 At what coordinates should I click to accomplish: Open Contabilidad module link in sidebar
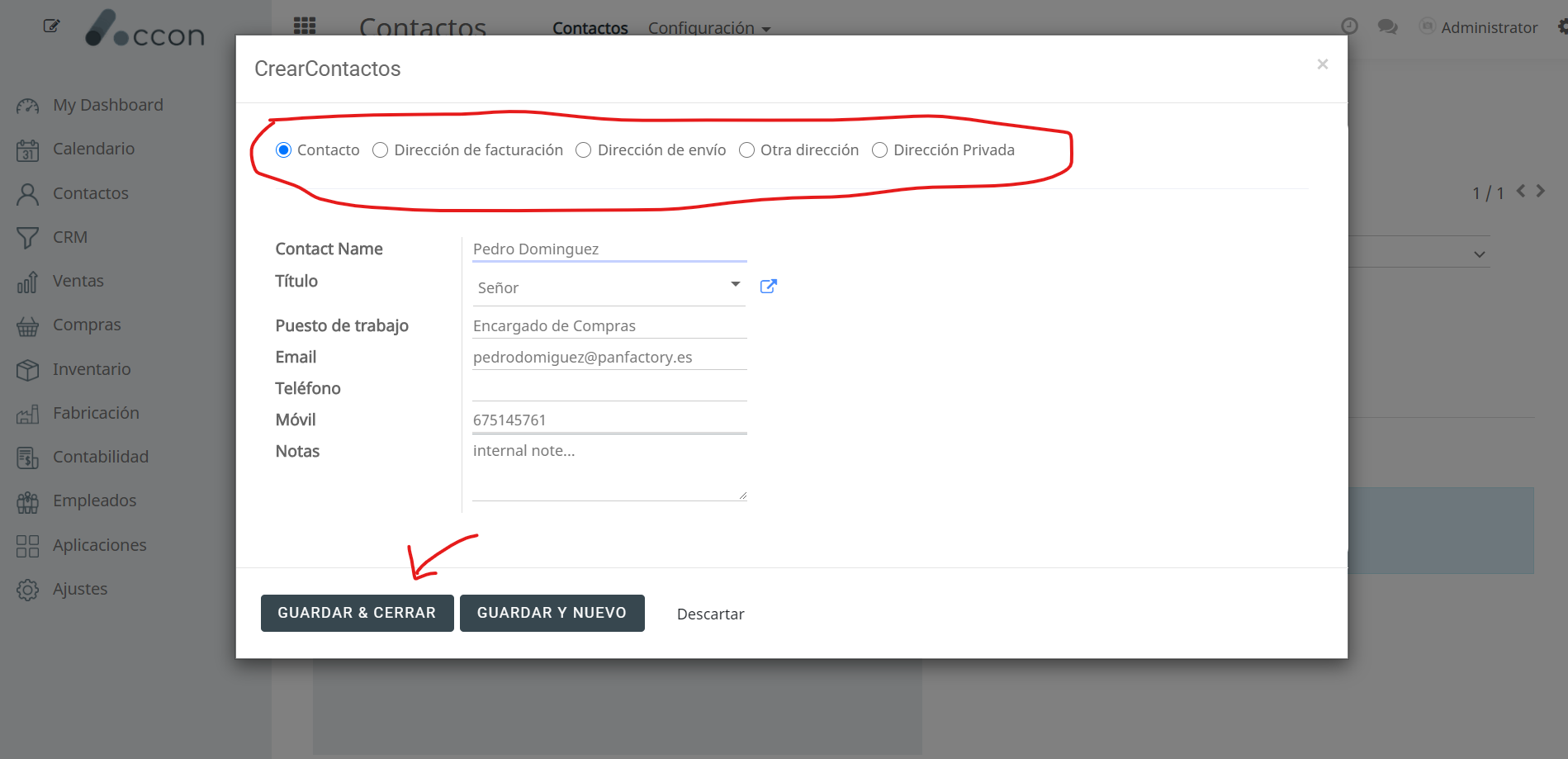[101, 457]
